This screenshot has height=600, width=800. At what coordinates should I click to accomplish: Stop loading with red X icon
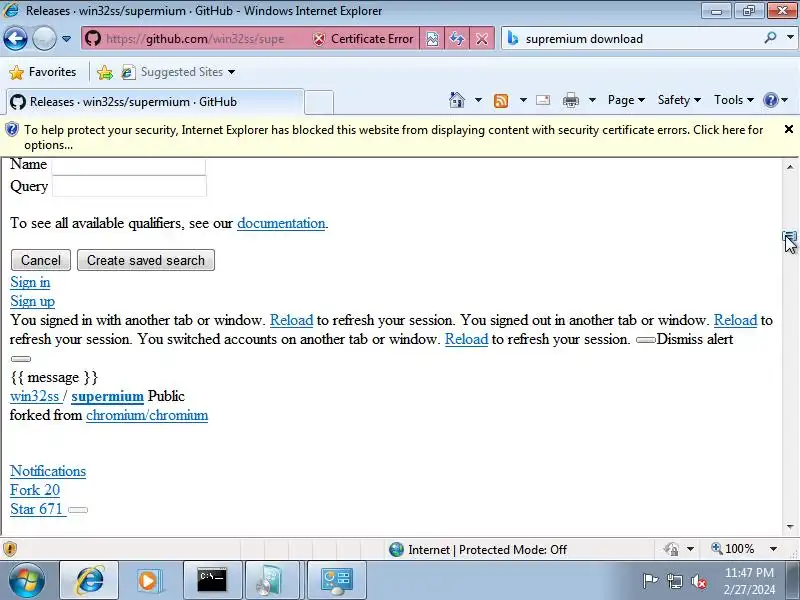(x=482, y=39)
